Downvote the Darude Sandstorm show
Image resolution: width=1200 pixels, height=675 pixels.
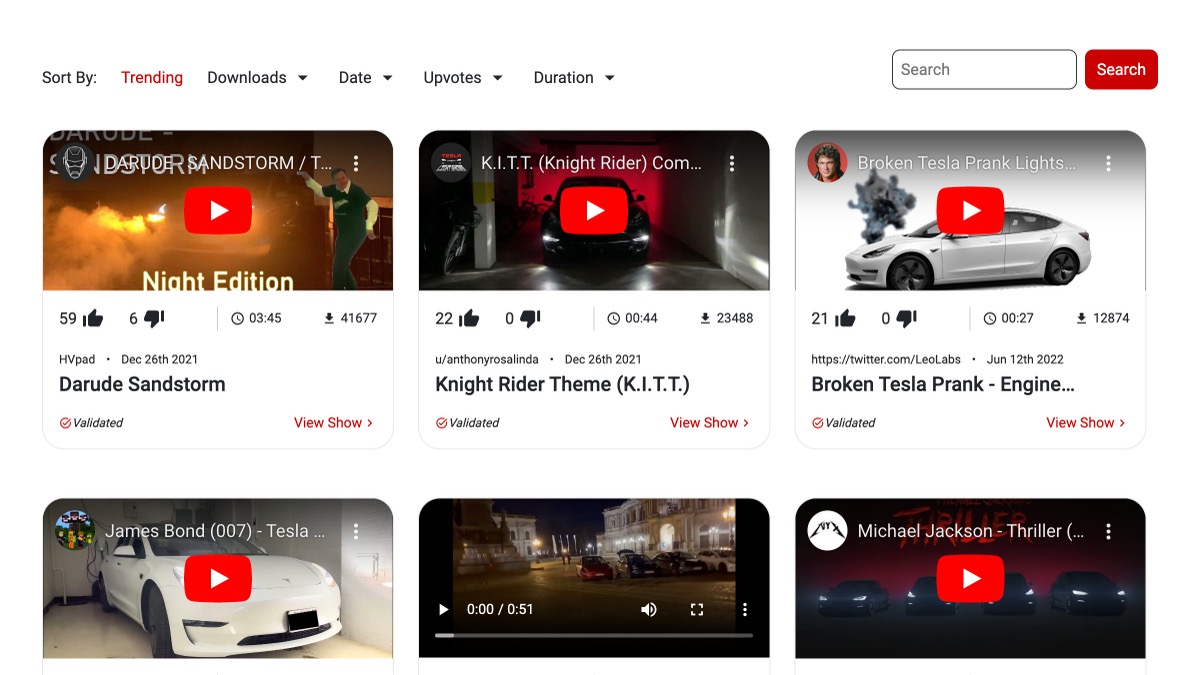point(153,318)
